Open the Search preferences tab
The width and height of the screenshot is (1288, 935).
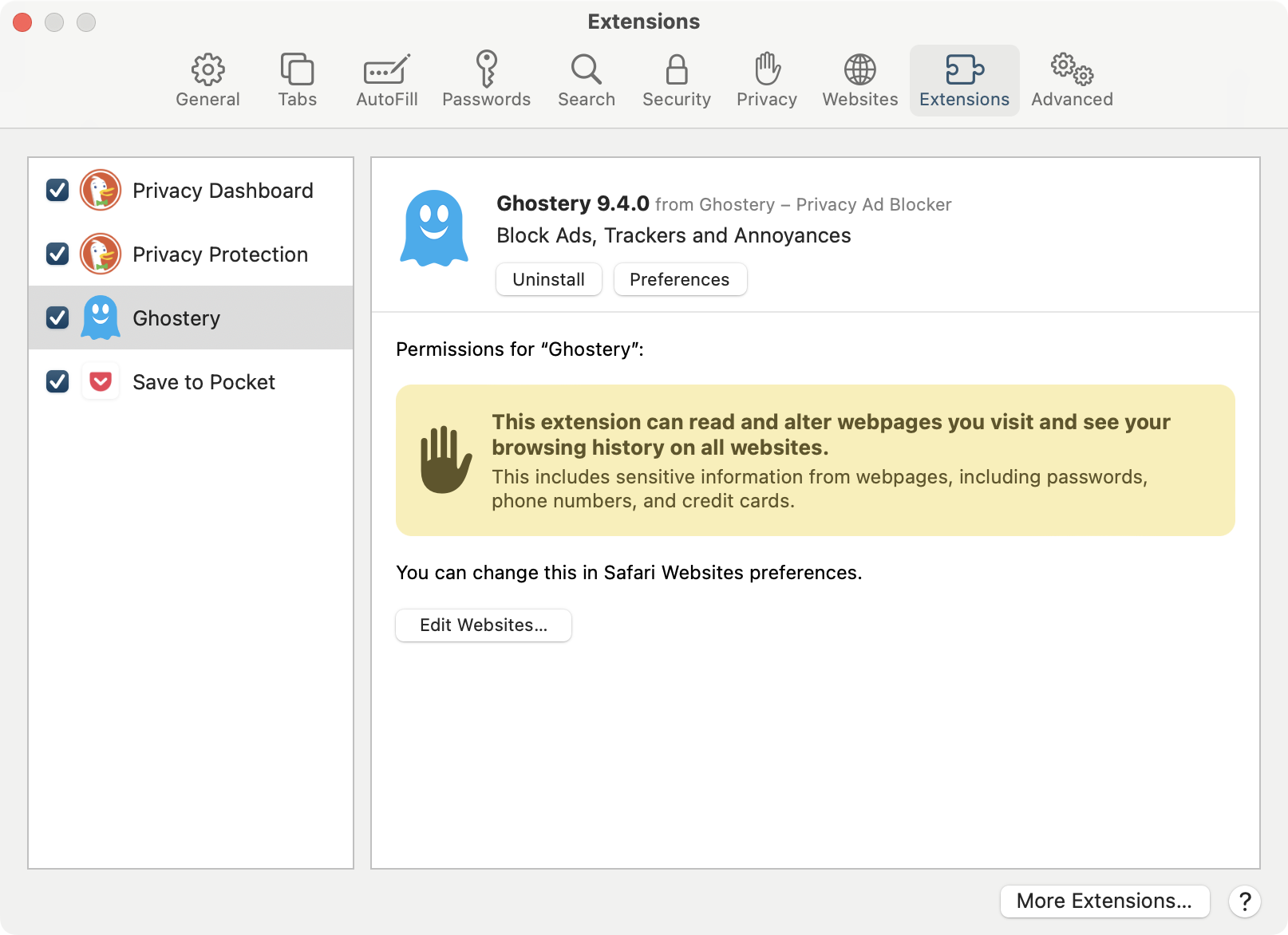click(587, 81)
